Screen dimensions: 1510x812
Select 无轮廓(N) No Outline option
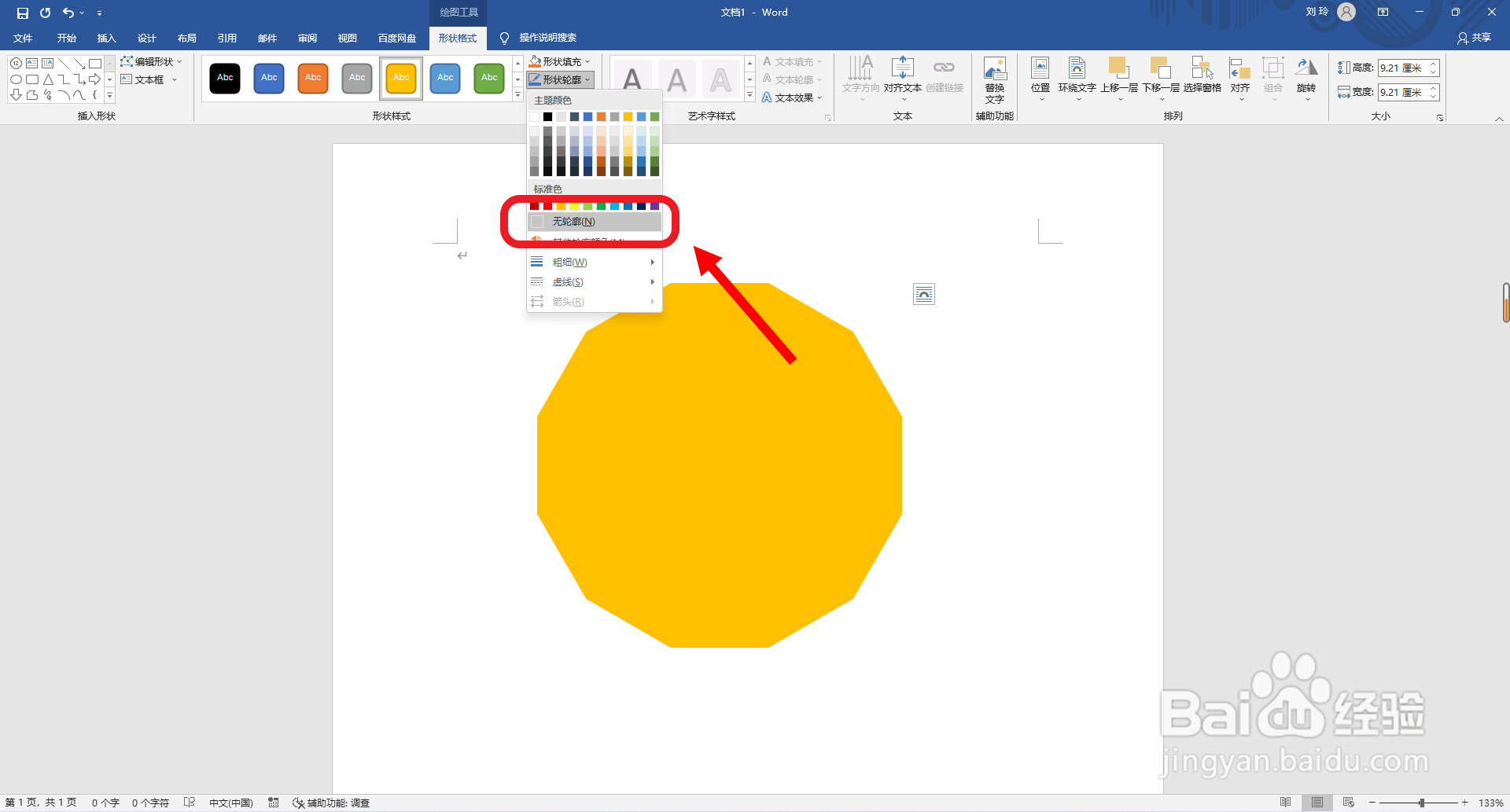[595, 222]
